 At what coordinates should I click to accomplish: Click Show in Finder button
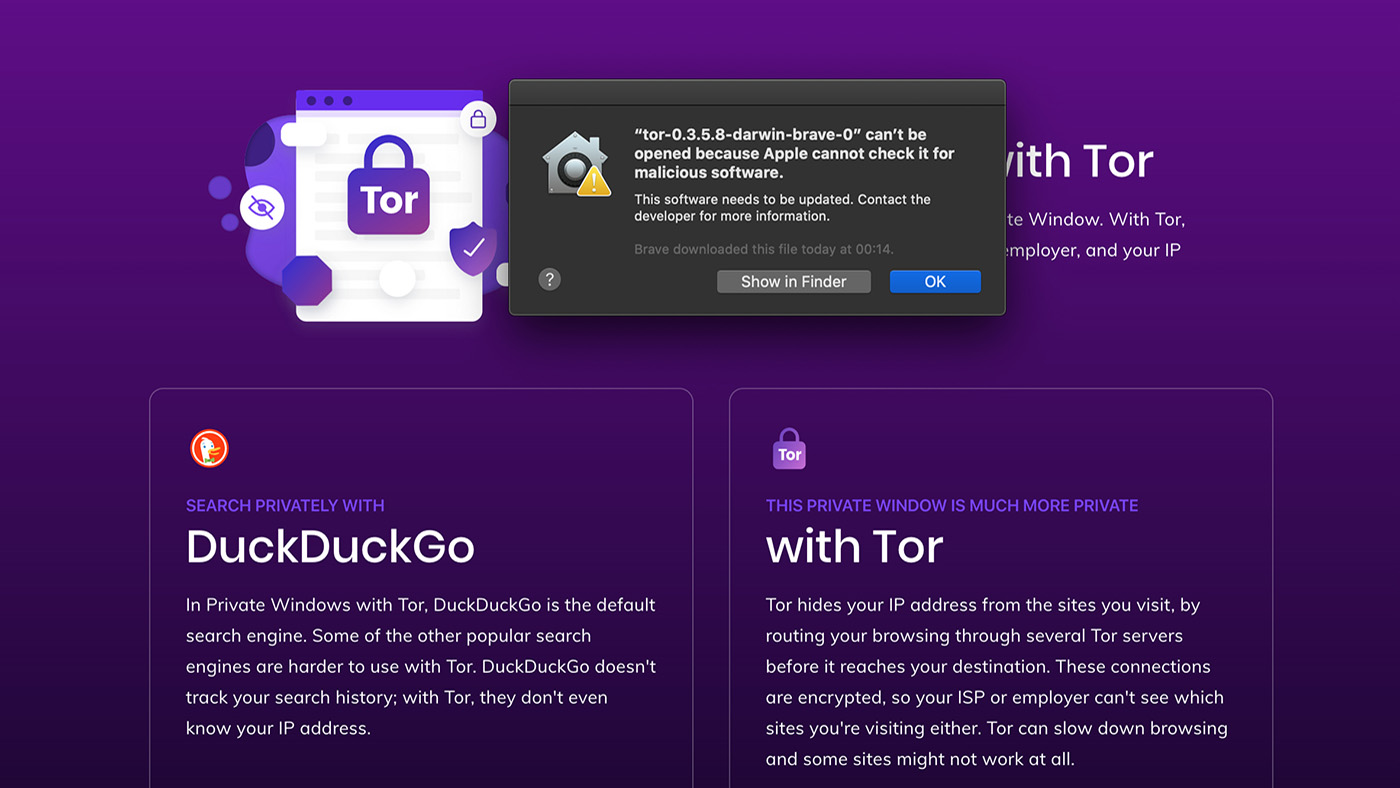click(x=794, y=282)
